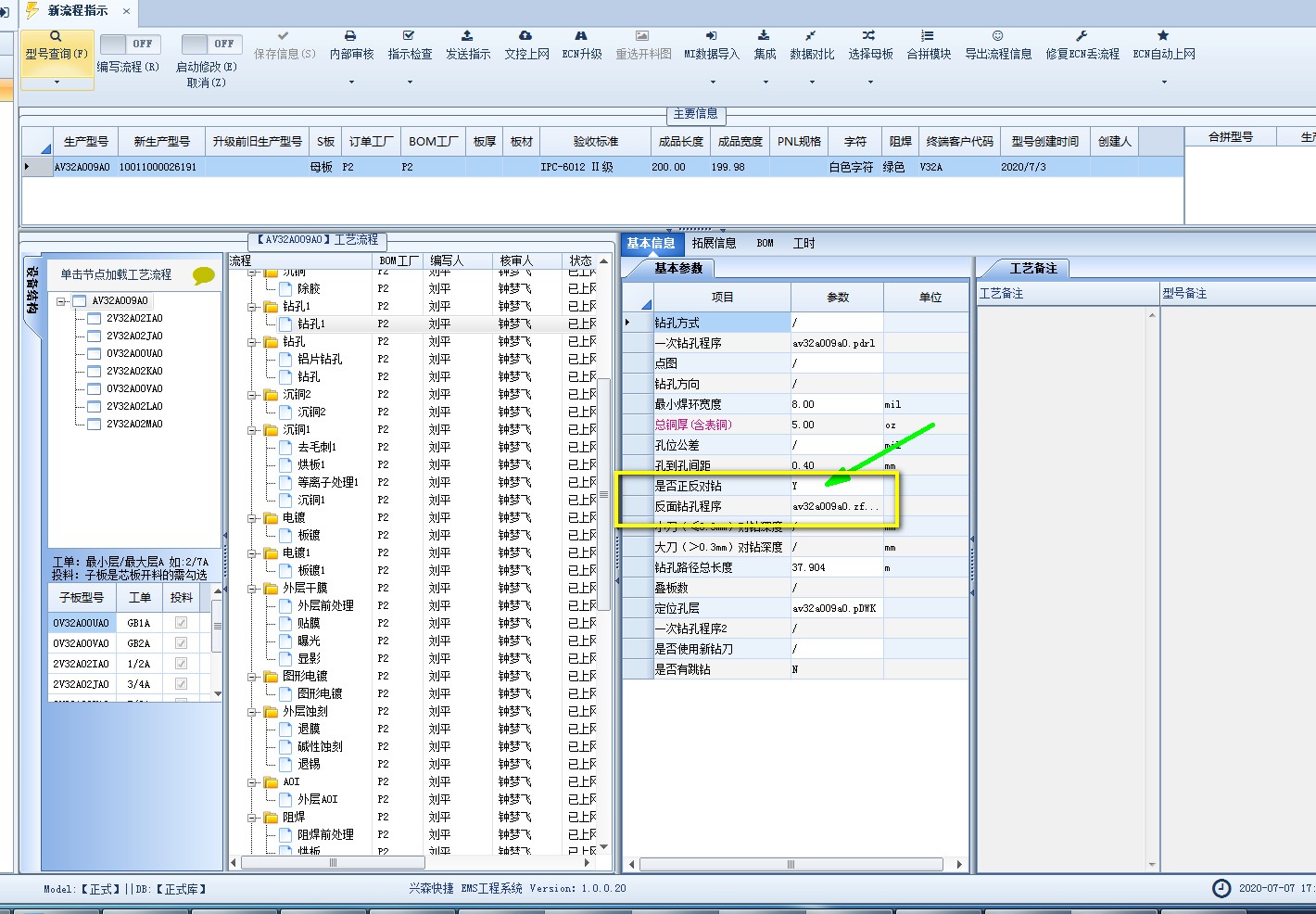Sort by 验收标准 column header
The width and height of the screenshot is (1316, 914).
tap(596, 142)
